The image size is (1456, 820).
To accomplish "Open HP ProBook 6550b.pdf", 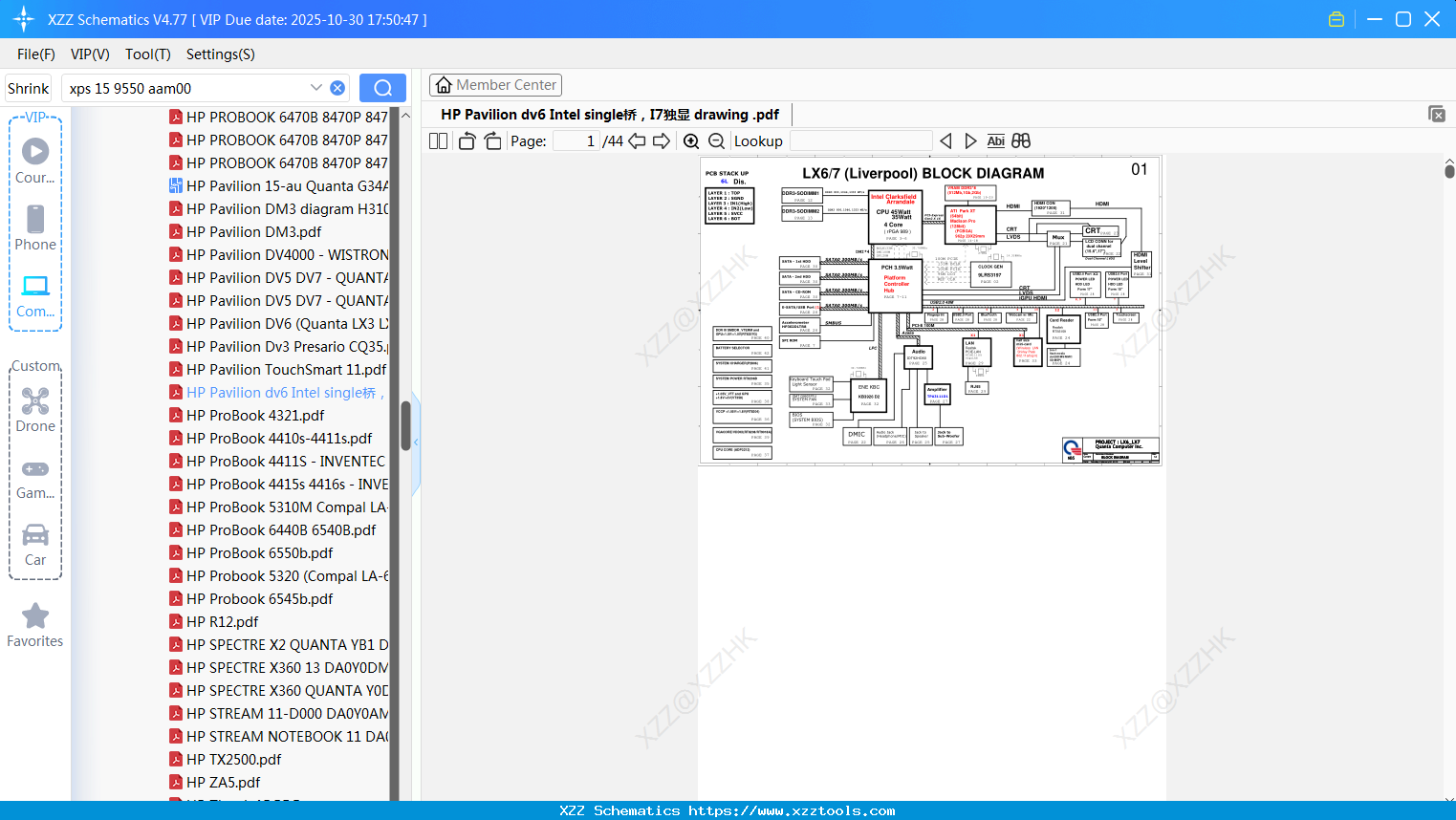I will (251, 553).
